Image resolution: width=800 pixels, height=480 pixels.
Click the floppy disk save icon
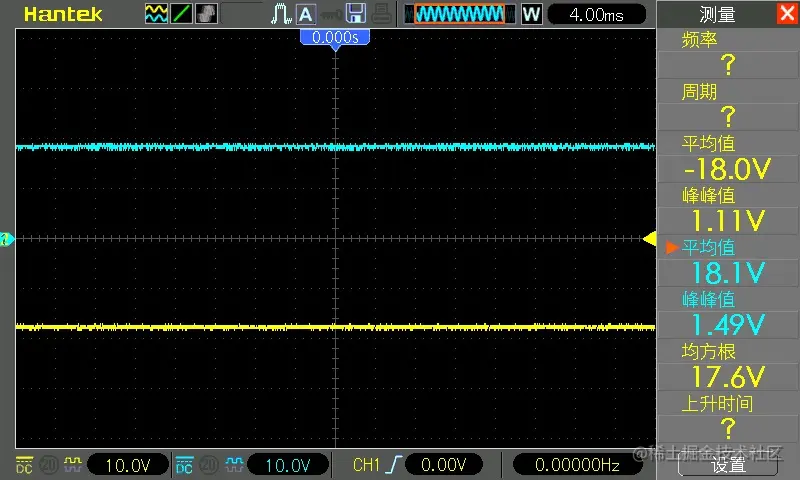(x=356, y=14)
